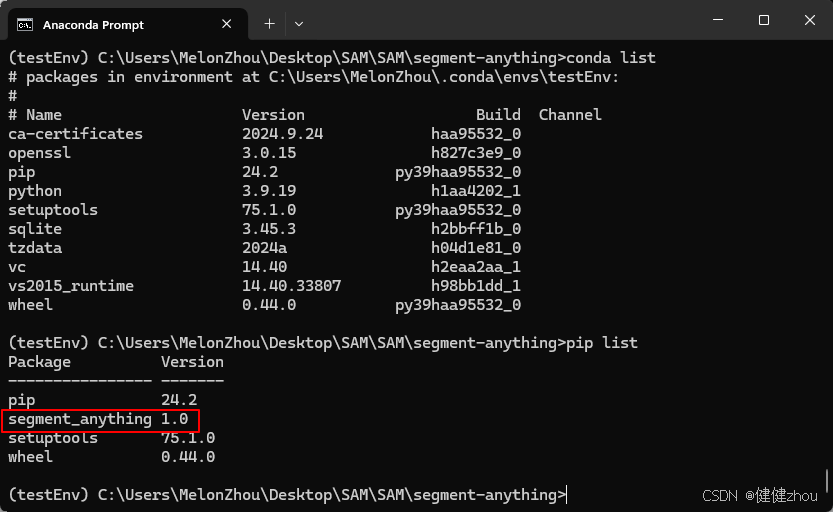Click the 'conda list' command text
The height and width of the screenshot is (512, 833).
coord(611,57)
